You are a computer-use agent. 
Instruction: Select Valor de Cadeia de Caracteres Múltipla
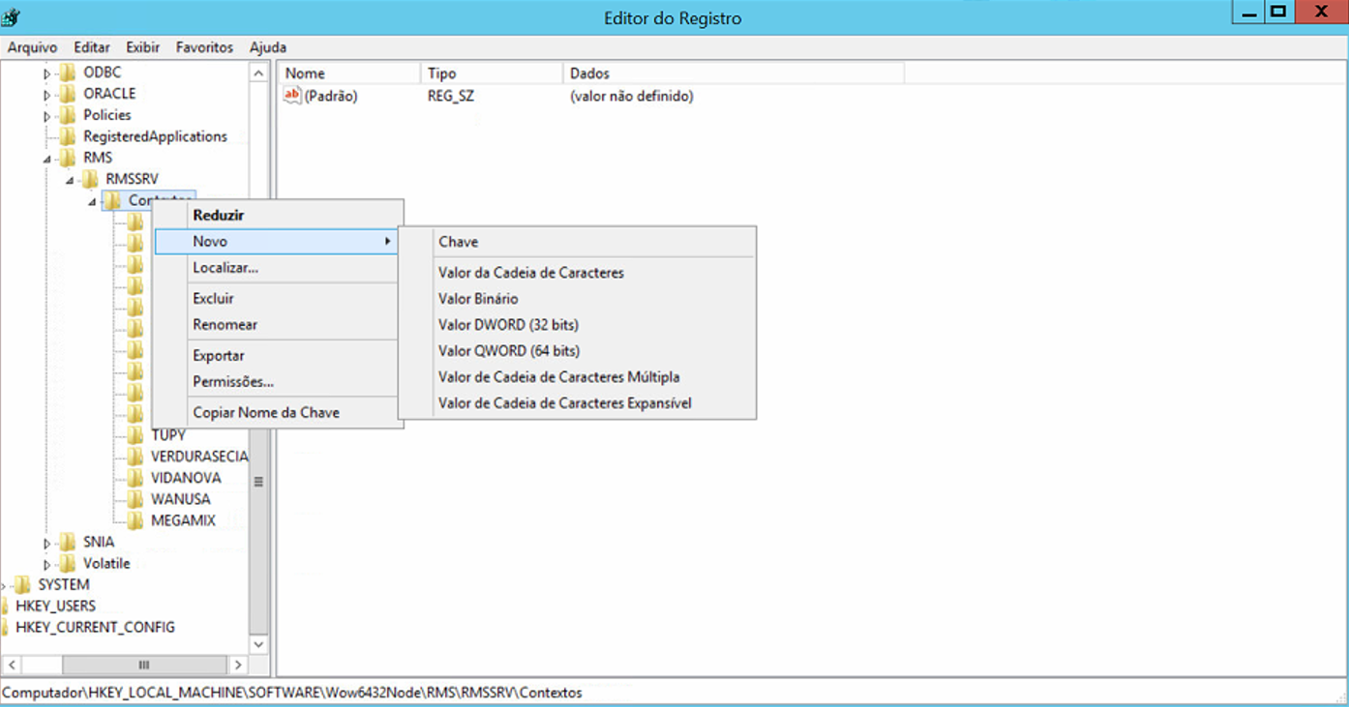tap(577, 377)
